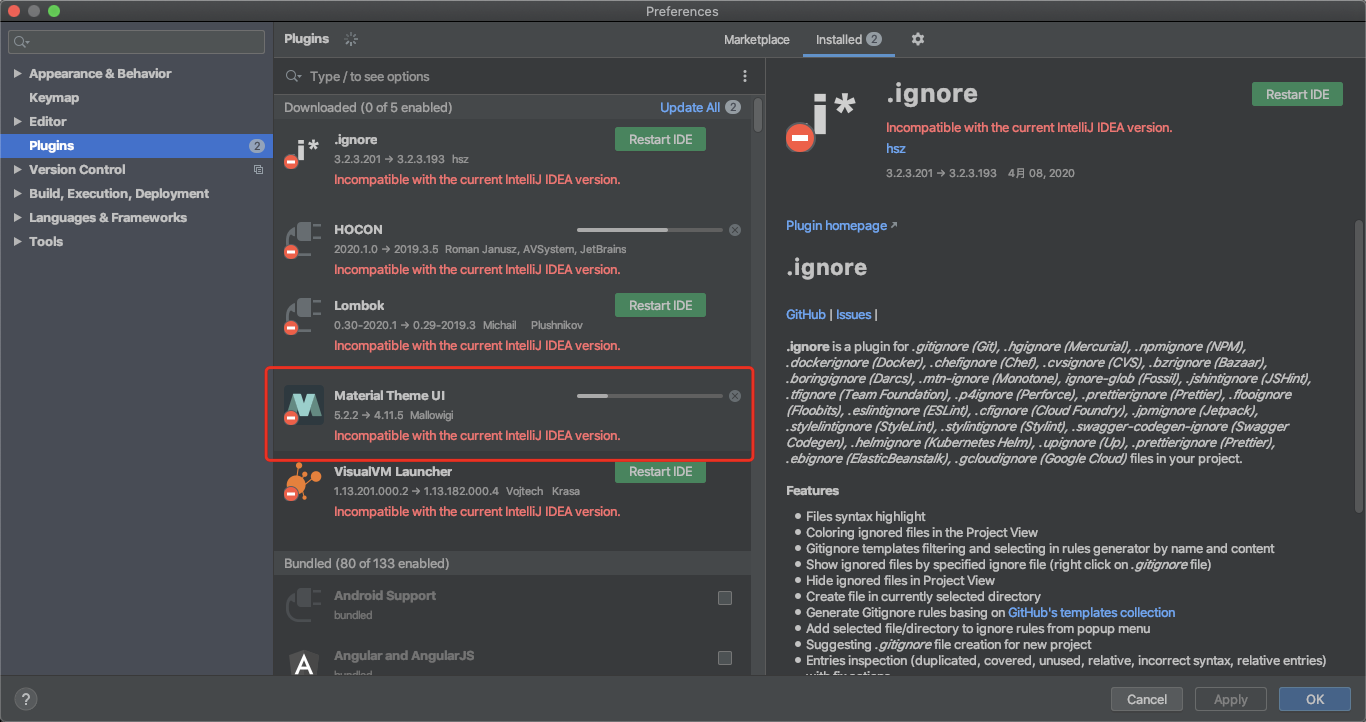Select the VisualVM Launcher plugin name

point(393,471)
